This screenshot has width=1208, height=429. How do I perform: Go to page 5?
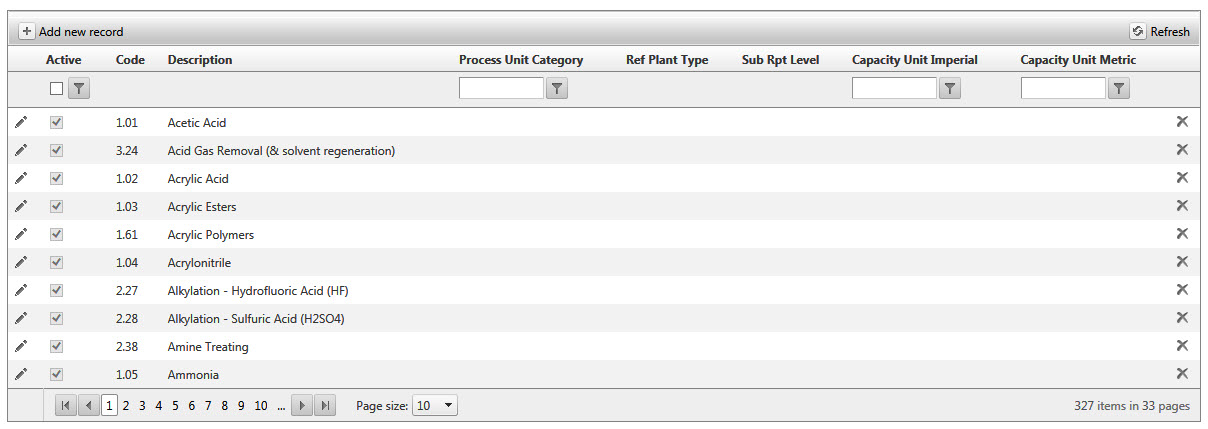click(175, 406)
